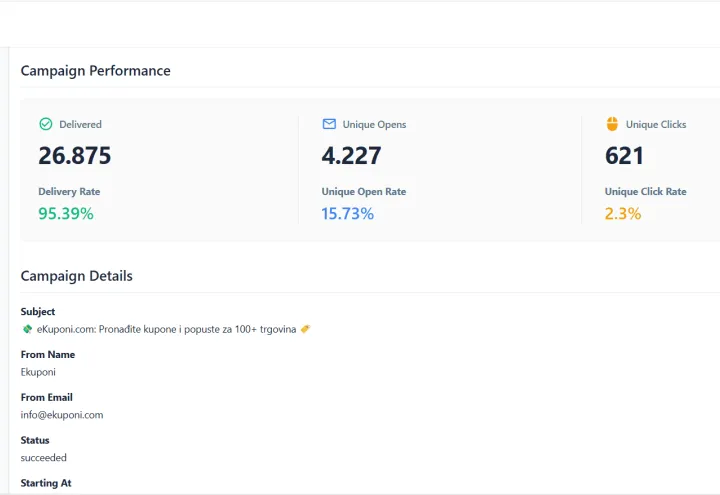Viewport: 720px width, 495px height.
Task: Click the 2.3% click rate value
Action: [623, 214]
